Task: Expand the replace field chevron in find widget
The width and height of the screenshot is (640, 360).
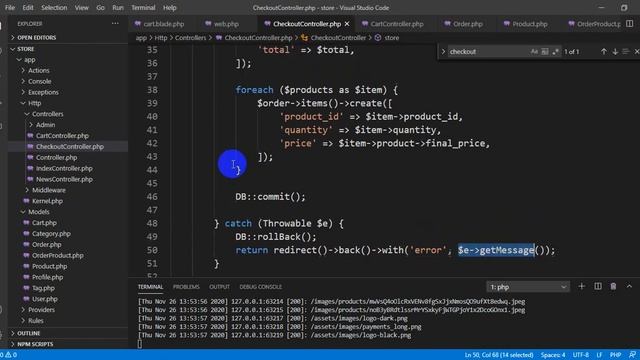Action: tap(443, 51)
